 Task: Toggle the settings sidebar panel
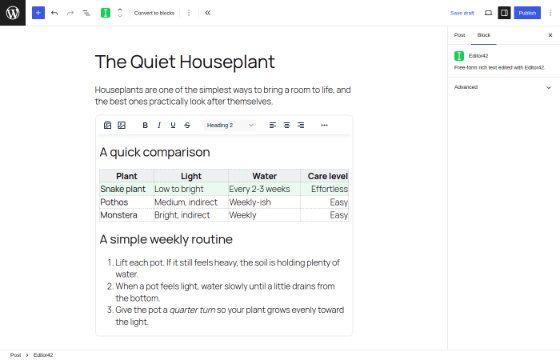point(504,13)
